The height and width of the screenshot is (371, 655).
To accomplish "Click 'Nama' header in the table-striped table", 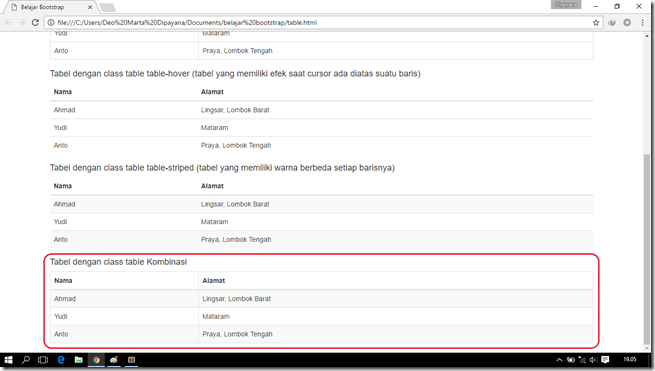I will pos(63,186).
